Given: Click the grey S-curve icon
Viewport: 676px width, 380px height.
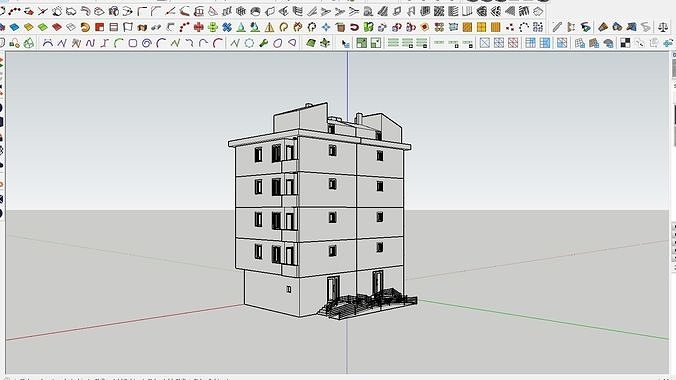Looking at the screenshot, I should 645,28.
